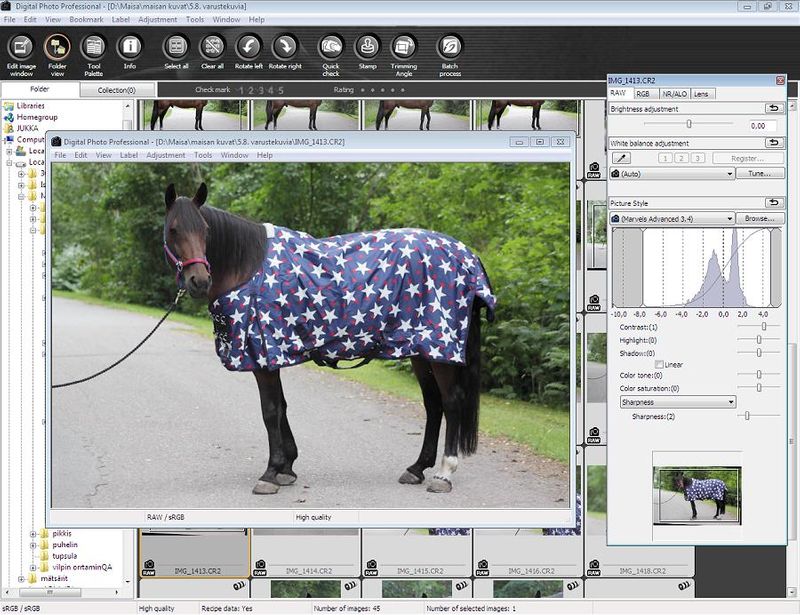
Task: Launch Quick check
Action: 331,55
